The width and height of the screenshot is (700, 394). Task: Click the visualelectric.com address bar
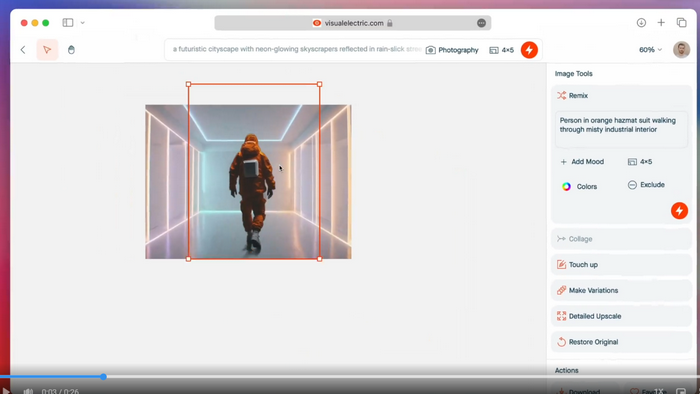tap(353, 23)
